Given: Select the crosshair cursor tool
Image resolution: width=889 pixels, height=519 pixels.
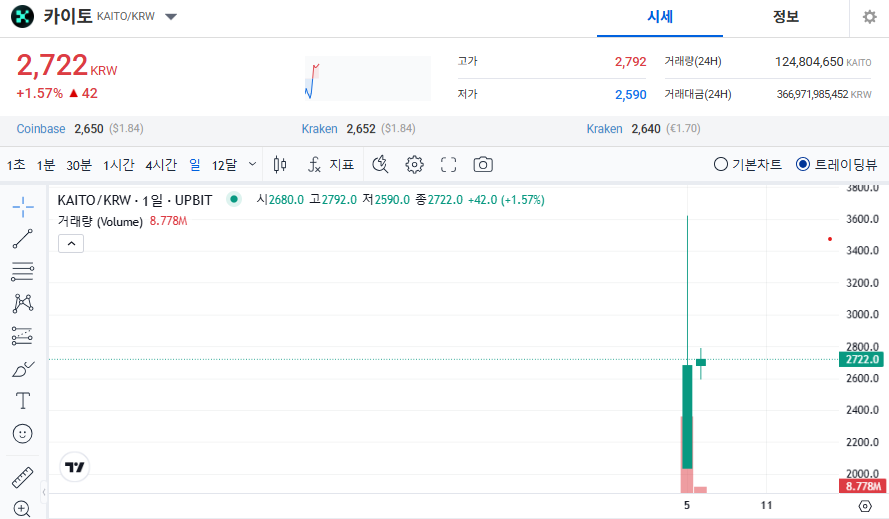Looking at the screenshot, I should click(x=23, y=207).
